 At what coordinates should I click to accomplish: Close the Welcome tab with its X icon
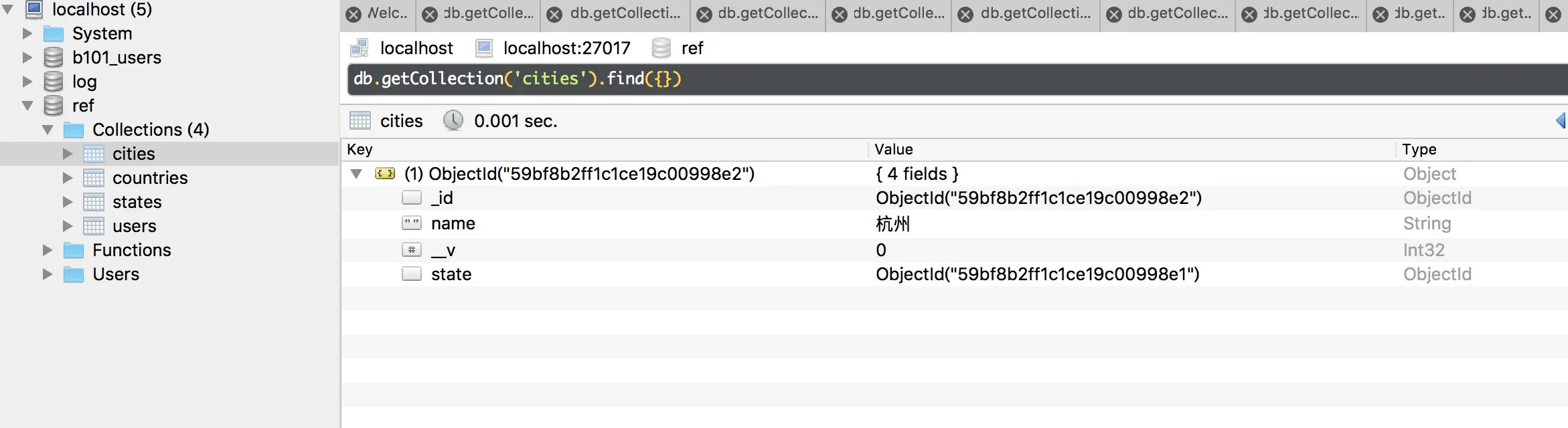(354, 14)
